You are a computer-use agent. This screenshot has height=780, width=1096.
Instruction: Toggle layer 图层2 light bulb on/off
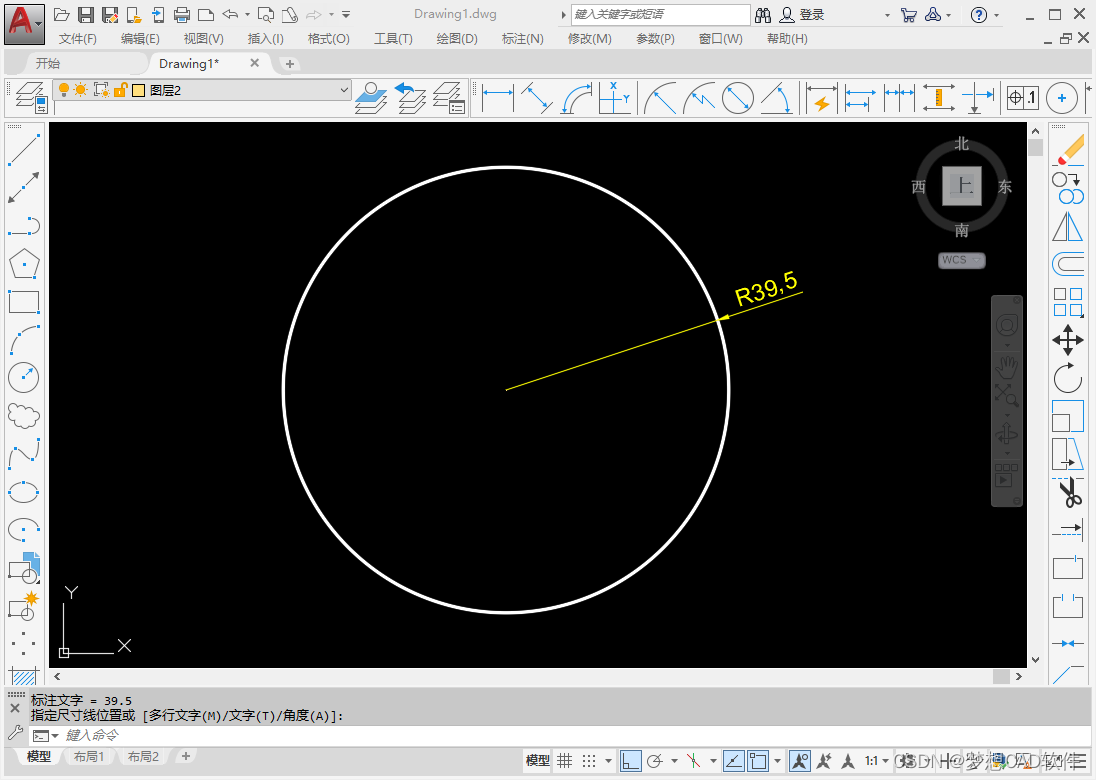click(x=64, y=89)
